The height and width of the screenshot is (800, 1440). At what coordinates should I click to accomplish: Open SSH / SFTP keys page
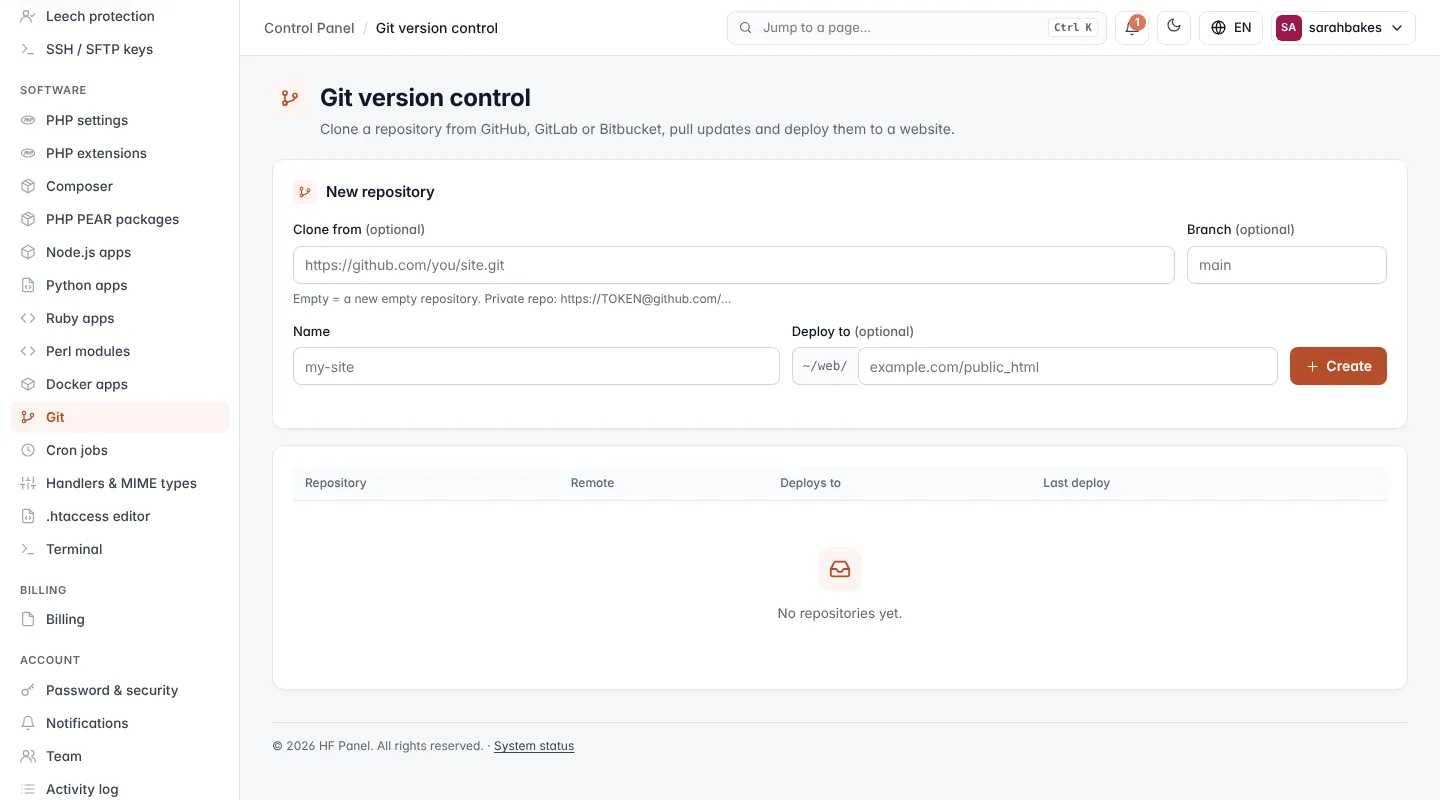120,49
